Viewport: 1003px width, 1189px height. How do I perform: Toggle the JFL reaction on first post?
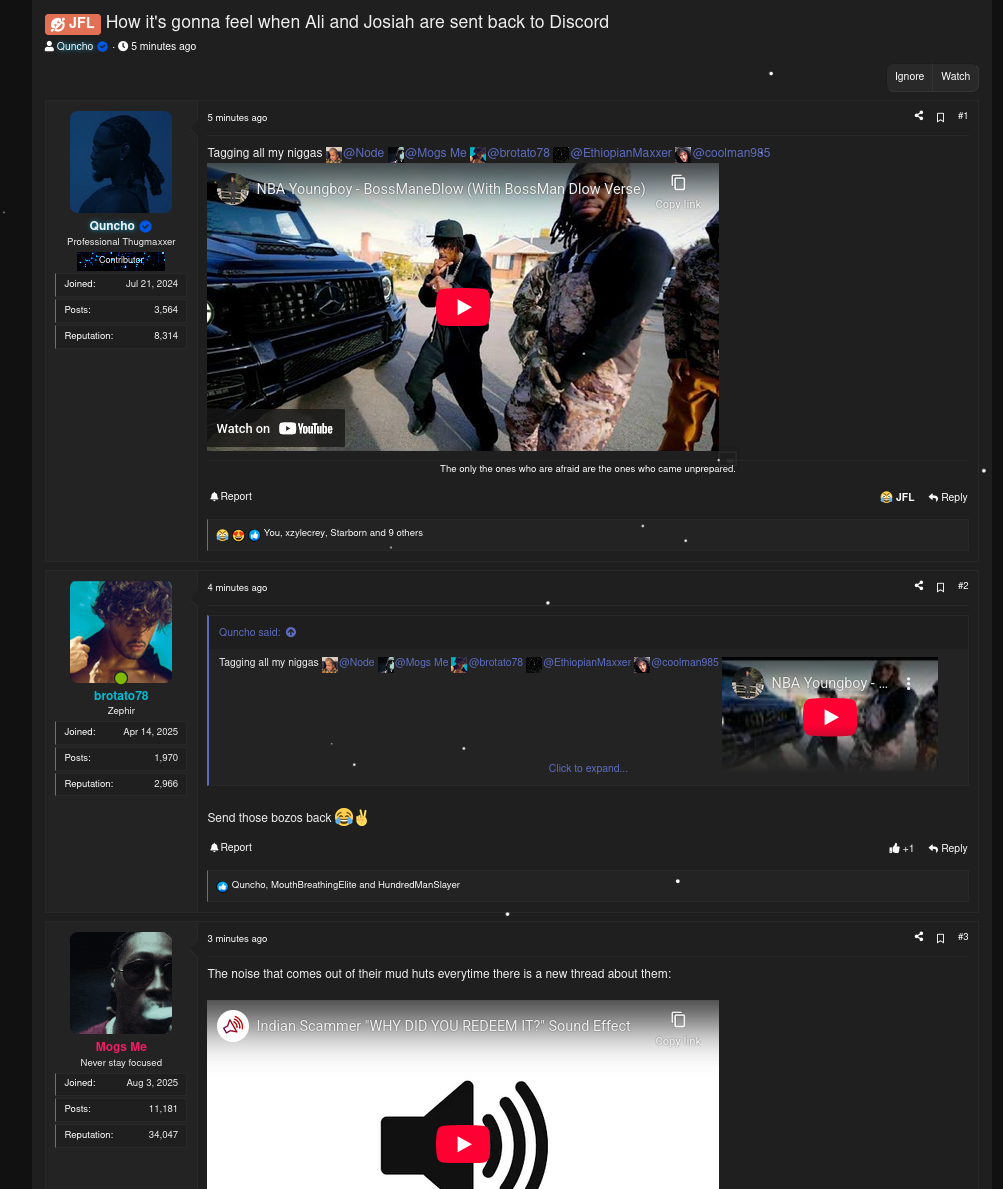pos(897,497)
